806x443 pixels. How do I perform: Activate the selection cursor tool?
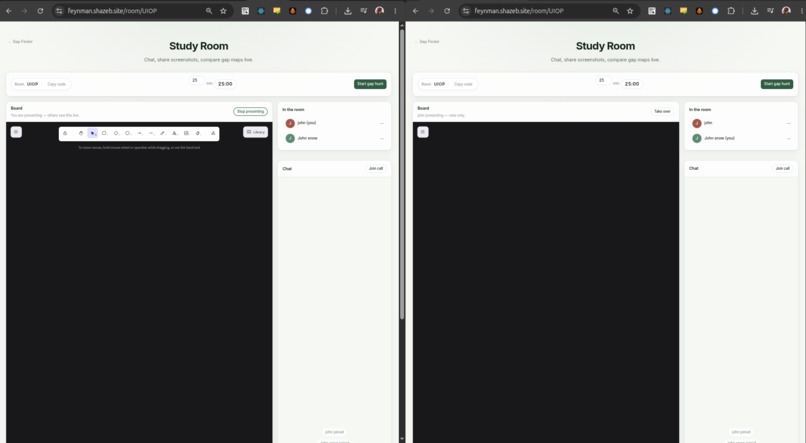[93, 133]
